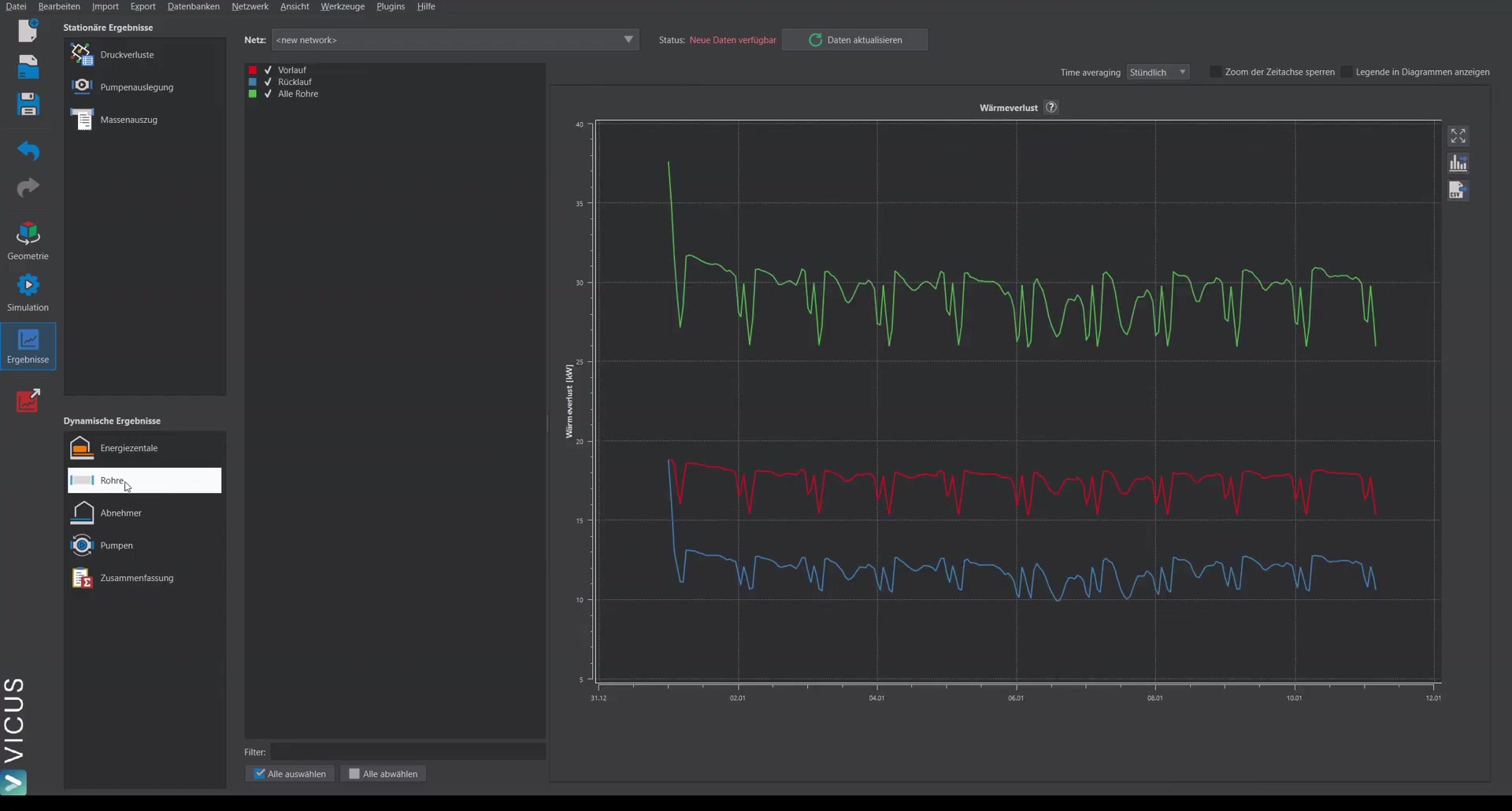Open Zusammenfassung summary results

(x=145, y=578)
